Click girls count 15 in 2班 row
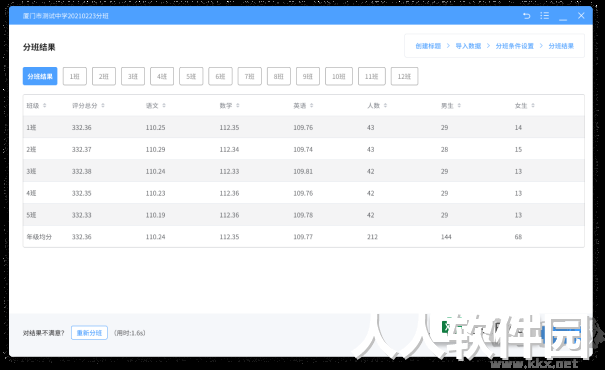 tap(518, 149)
